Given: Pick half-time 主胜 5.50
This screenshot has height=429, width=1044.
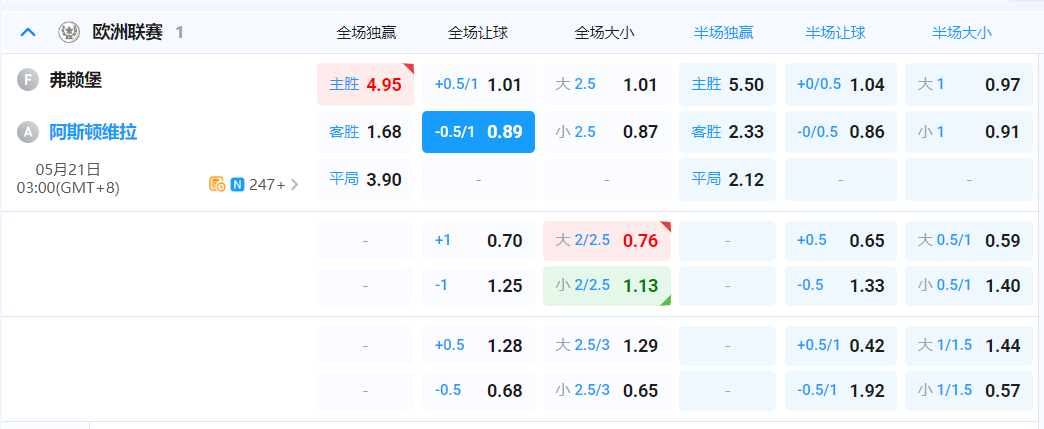Looking at the screenshot, I should (x=728, y=85).
